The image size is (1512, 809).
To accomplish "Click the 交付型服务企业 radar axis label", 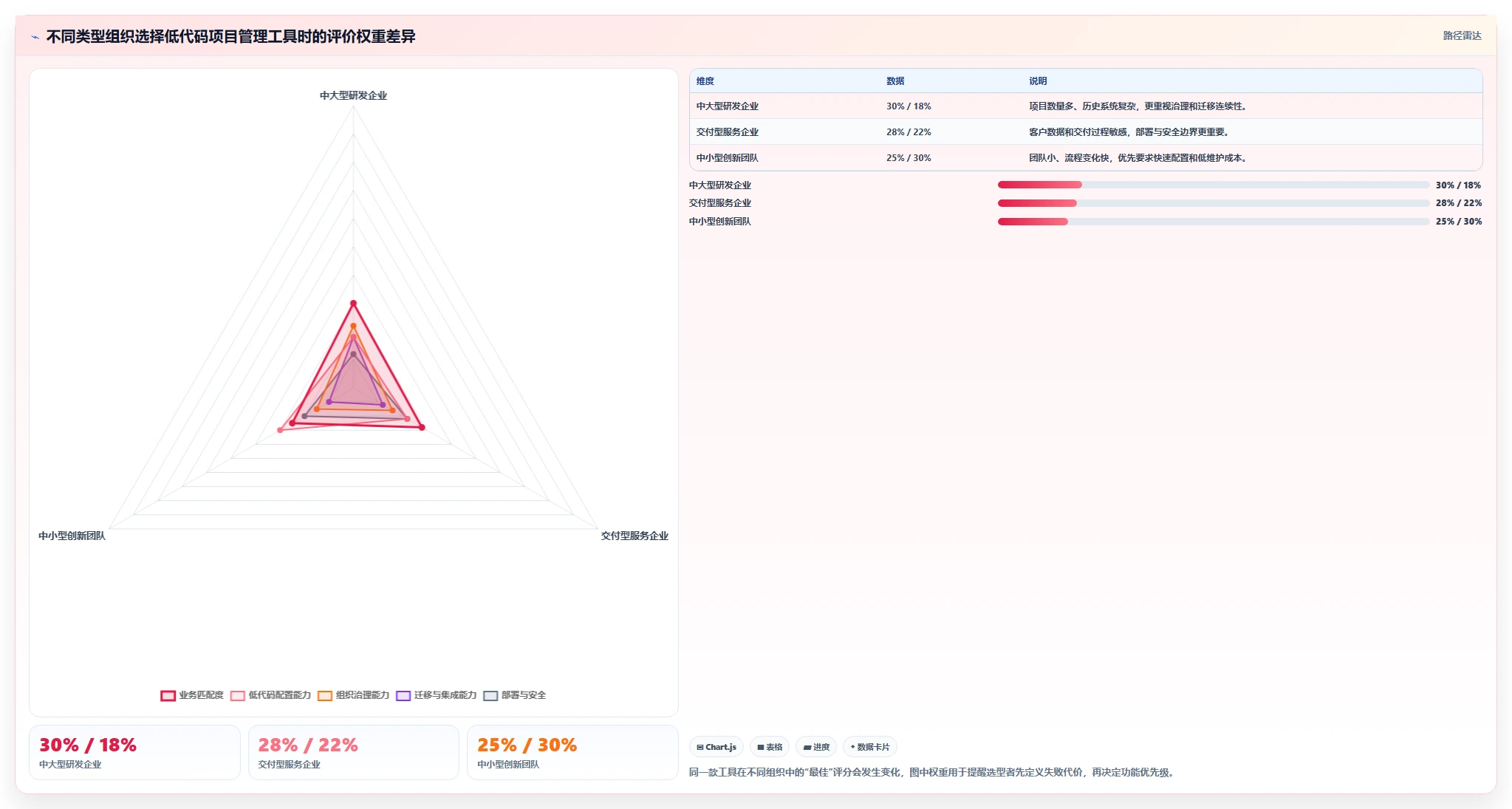I will [x=634, y=536].
